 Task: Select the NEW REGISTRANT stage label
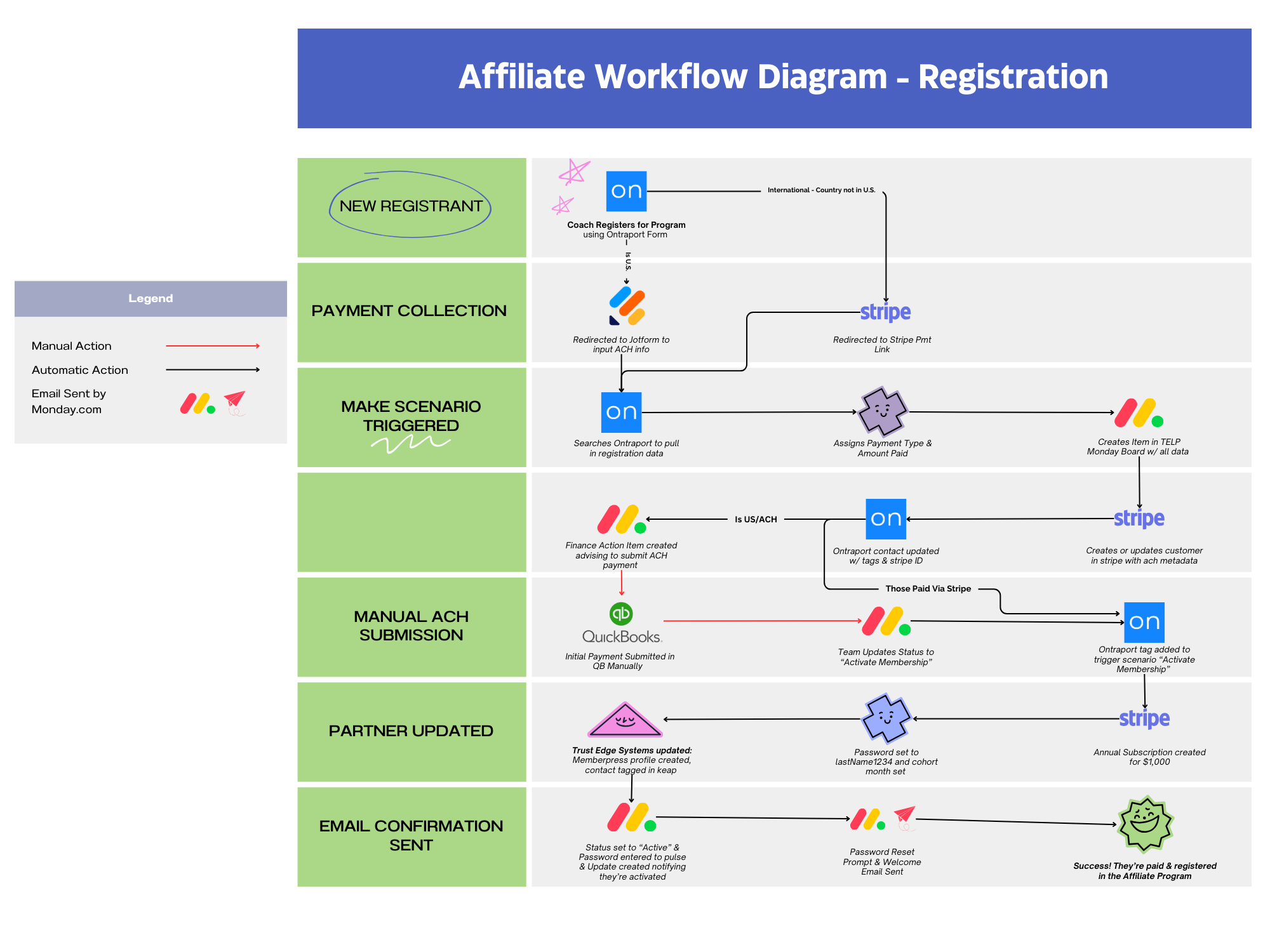[x=411, y=206]
